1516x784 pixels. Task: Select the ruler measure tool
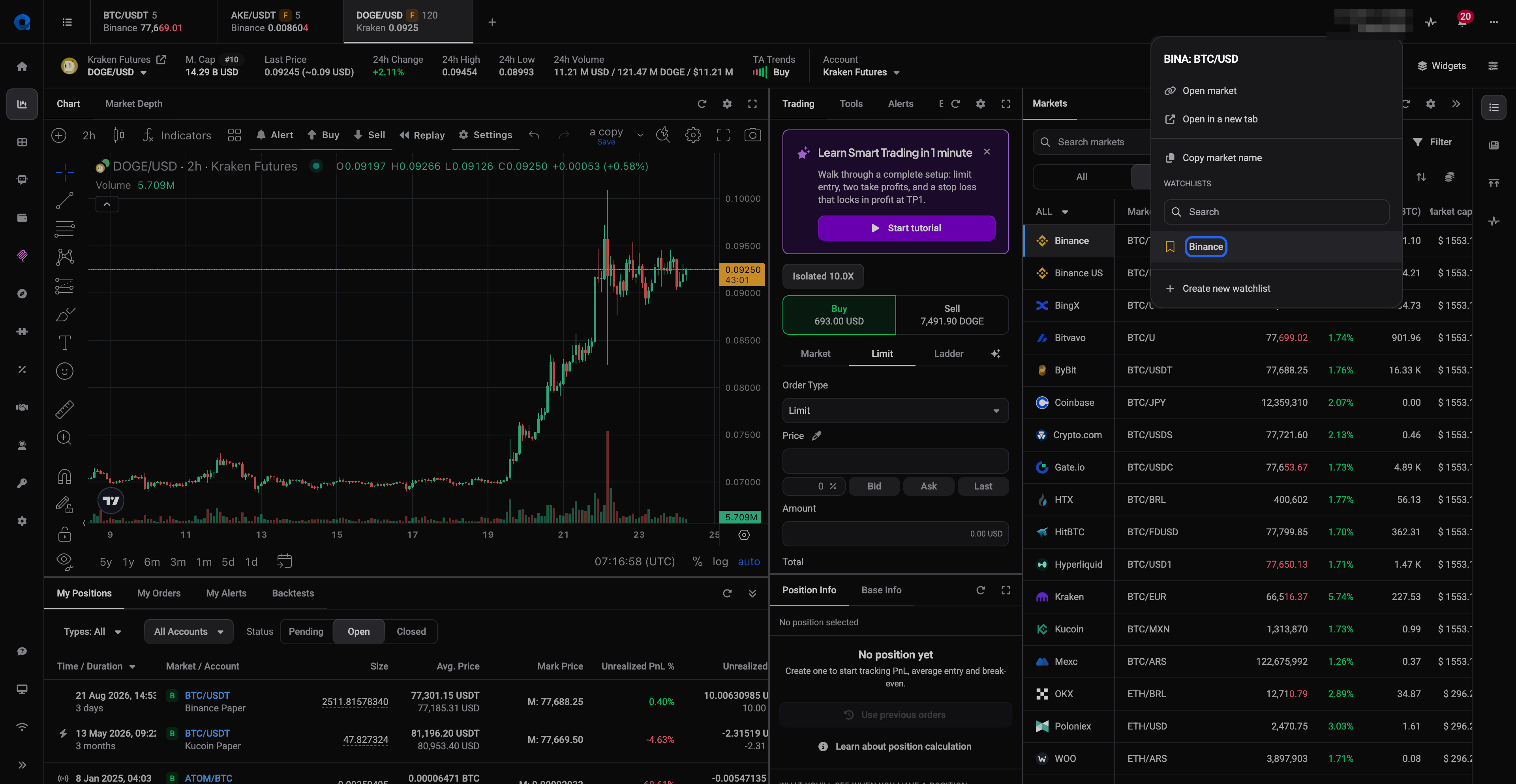(65, 409)
